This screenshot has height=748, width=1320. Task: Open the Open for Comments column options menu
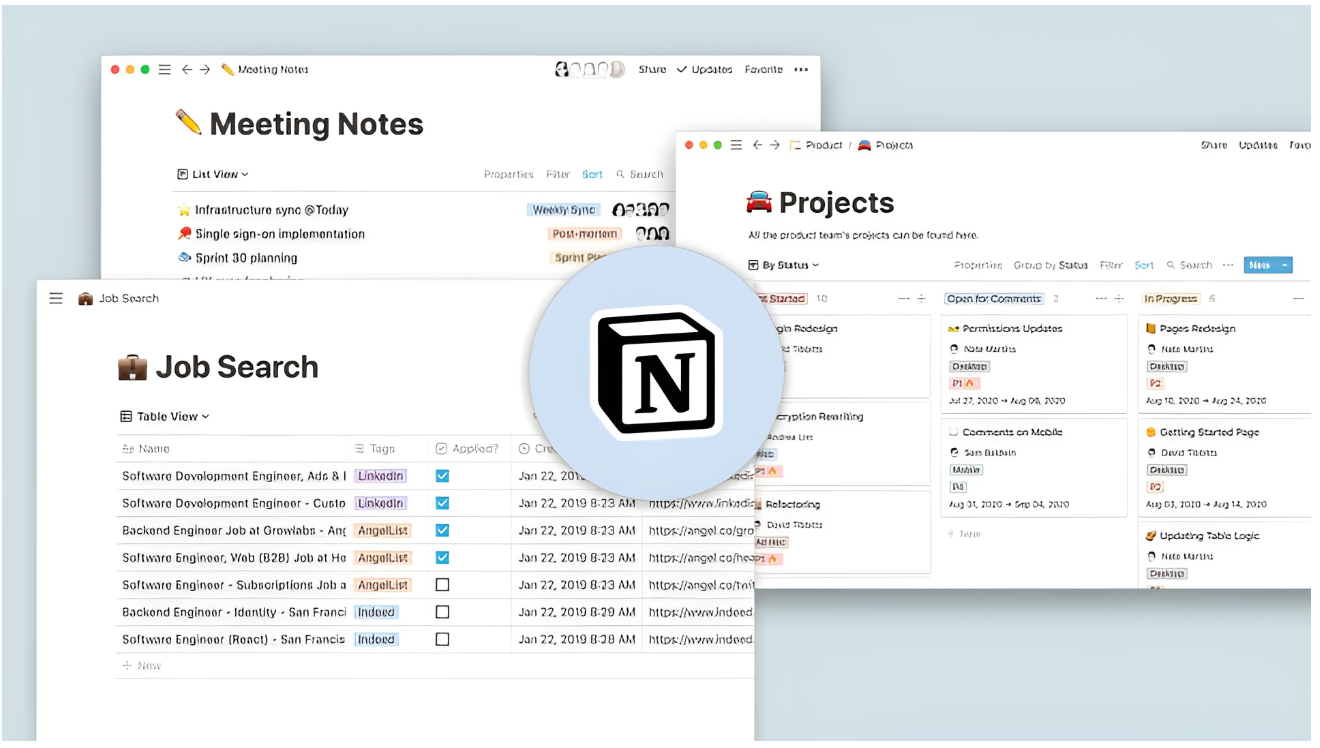(x=1102, y=299)
